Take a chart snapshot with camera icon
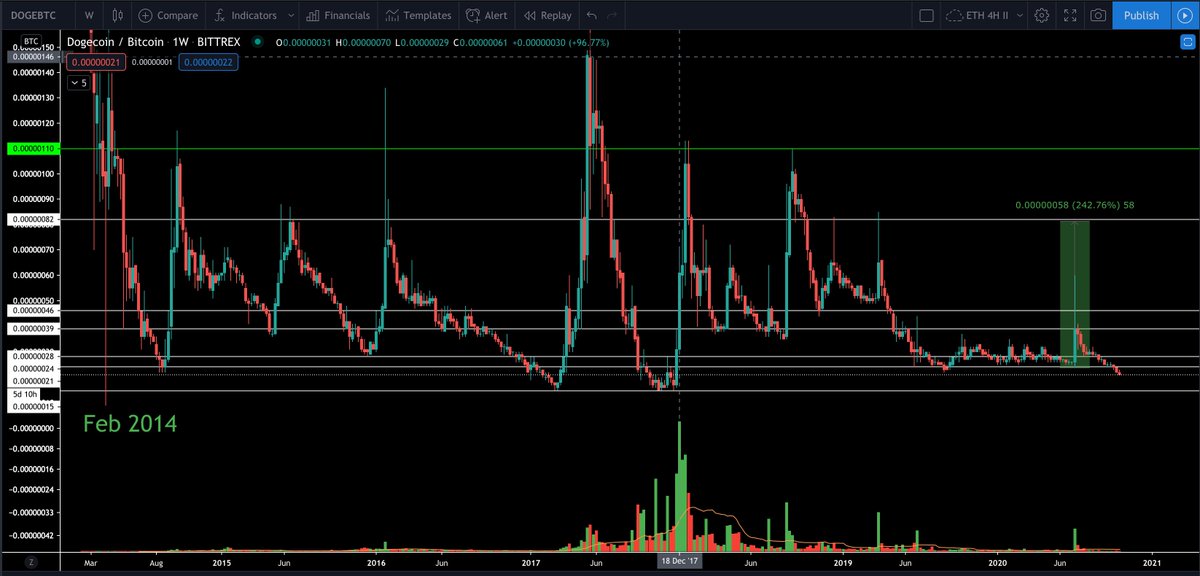 (1099, 15)
